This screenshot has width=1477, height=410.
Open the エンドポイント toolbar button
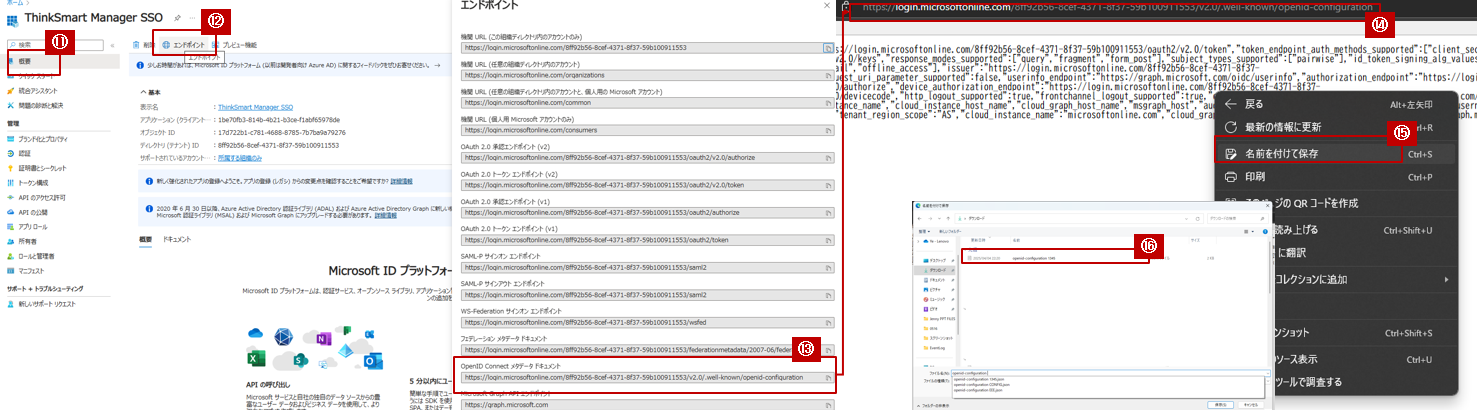[x=184, y=46]
